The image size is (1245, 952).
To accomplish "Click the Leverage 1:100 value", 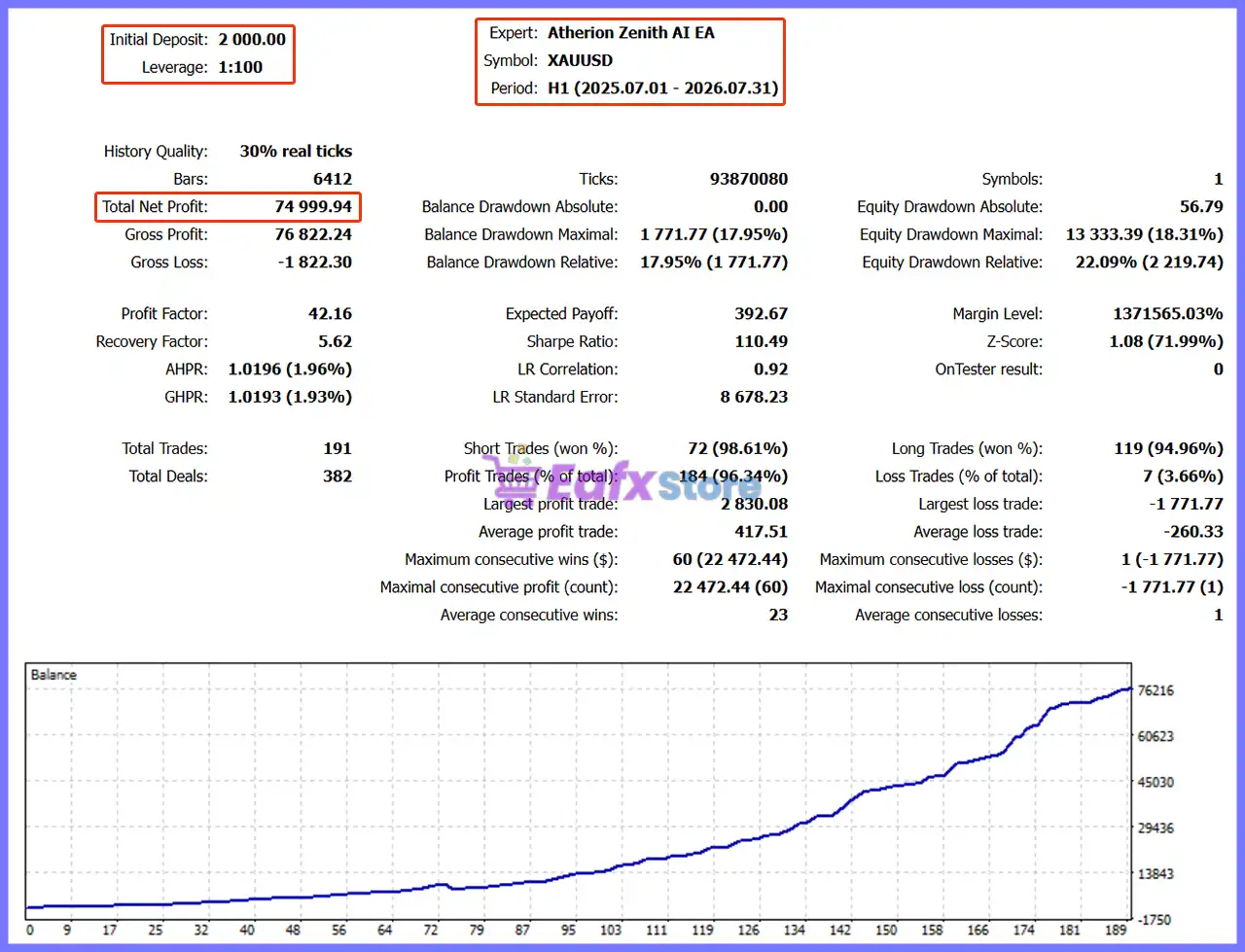I will (x=240, y=67).
